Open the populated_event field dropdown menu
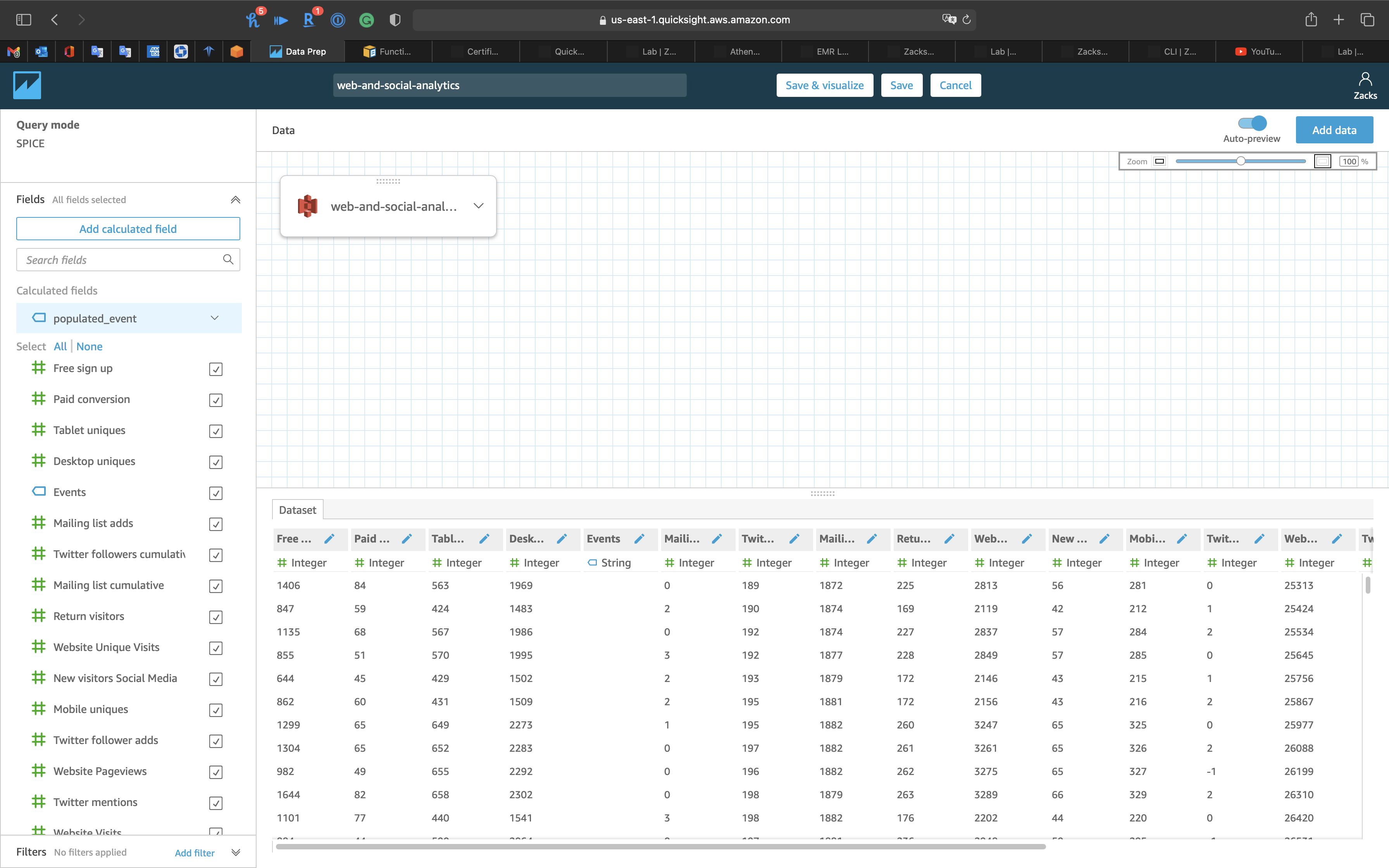This screenshot has height=868, width=1389. click(215, 318)
